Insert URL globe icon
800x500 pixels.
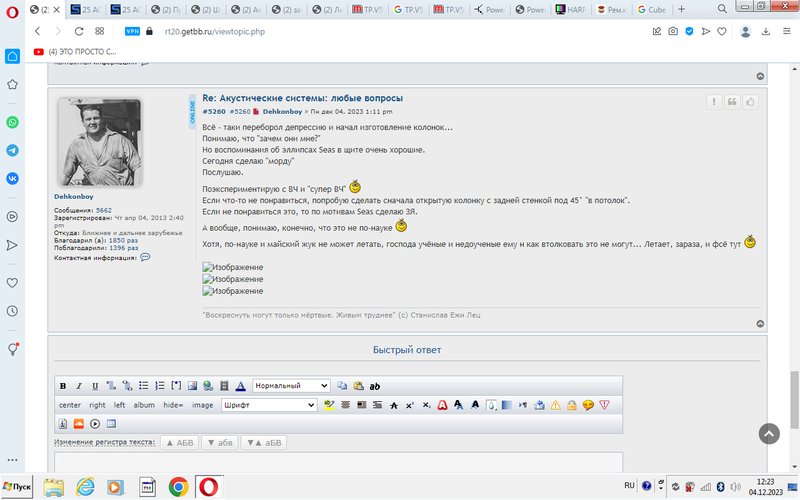(208, 386)
